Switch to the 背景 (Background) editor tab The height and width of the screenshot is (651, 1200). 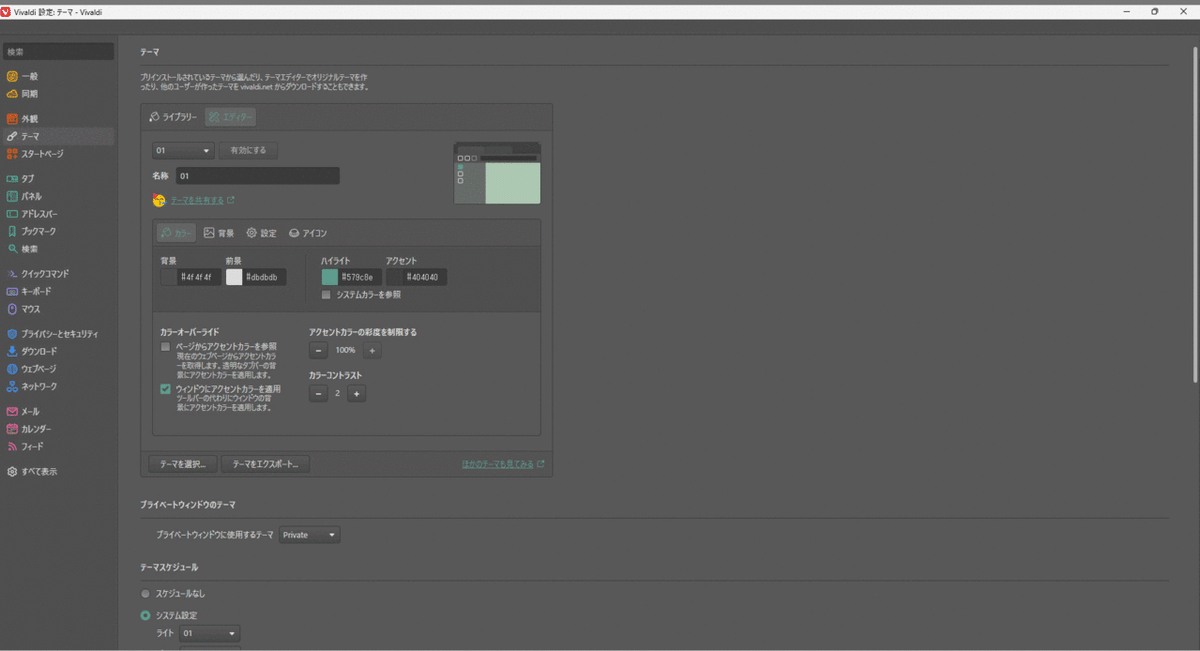[219, 233]
